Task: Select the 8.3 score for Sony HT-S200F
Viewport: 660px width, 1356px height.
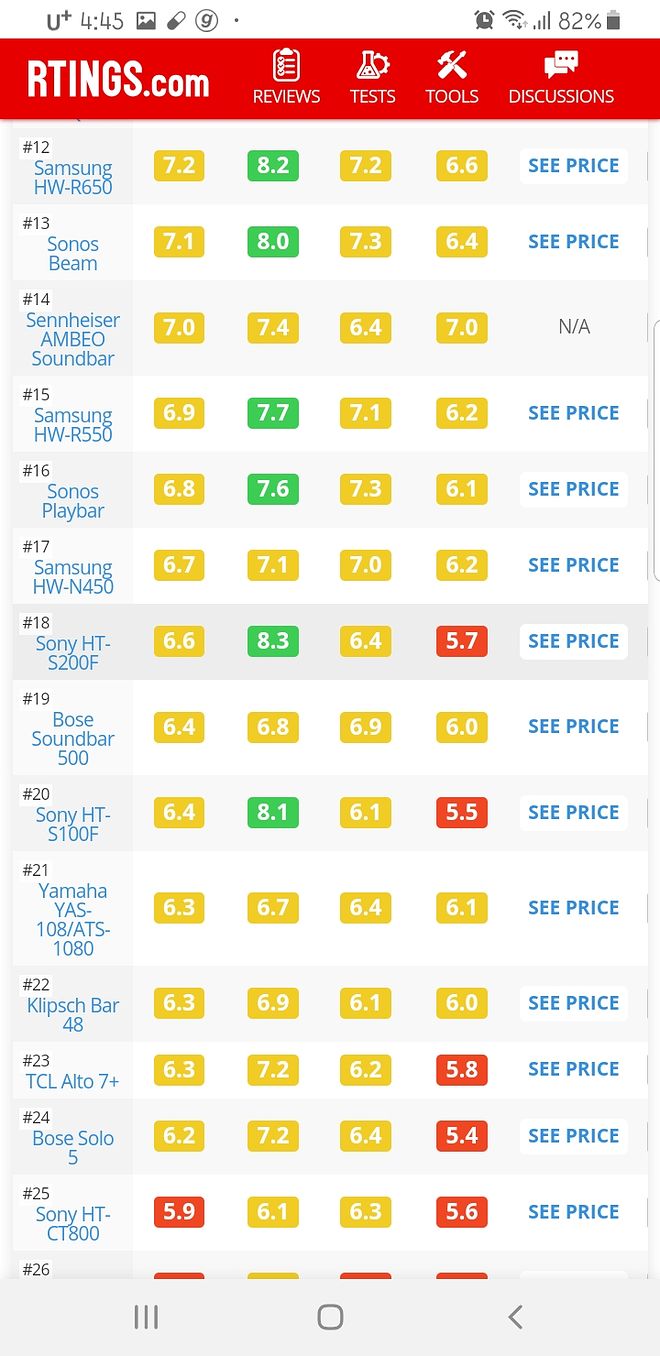Action: click(273, 641)
